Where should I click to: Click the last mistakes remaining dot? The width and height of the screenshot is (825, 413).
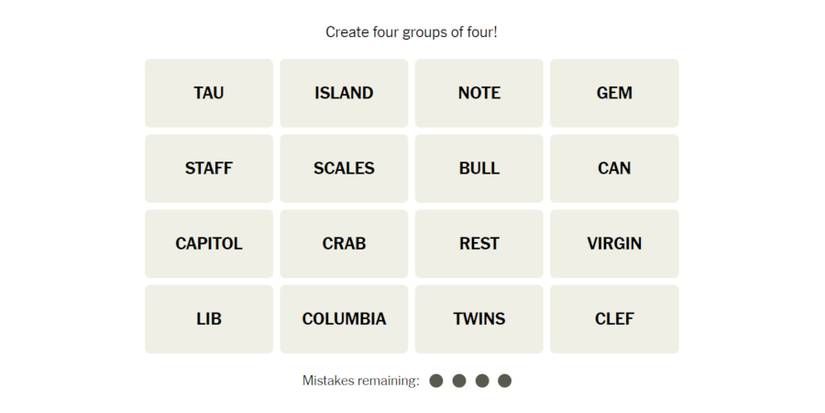click(x=505, y=381)
